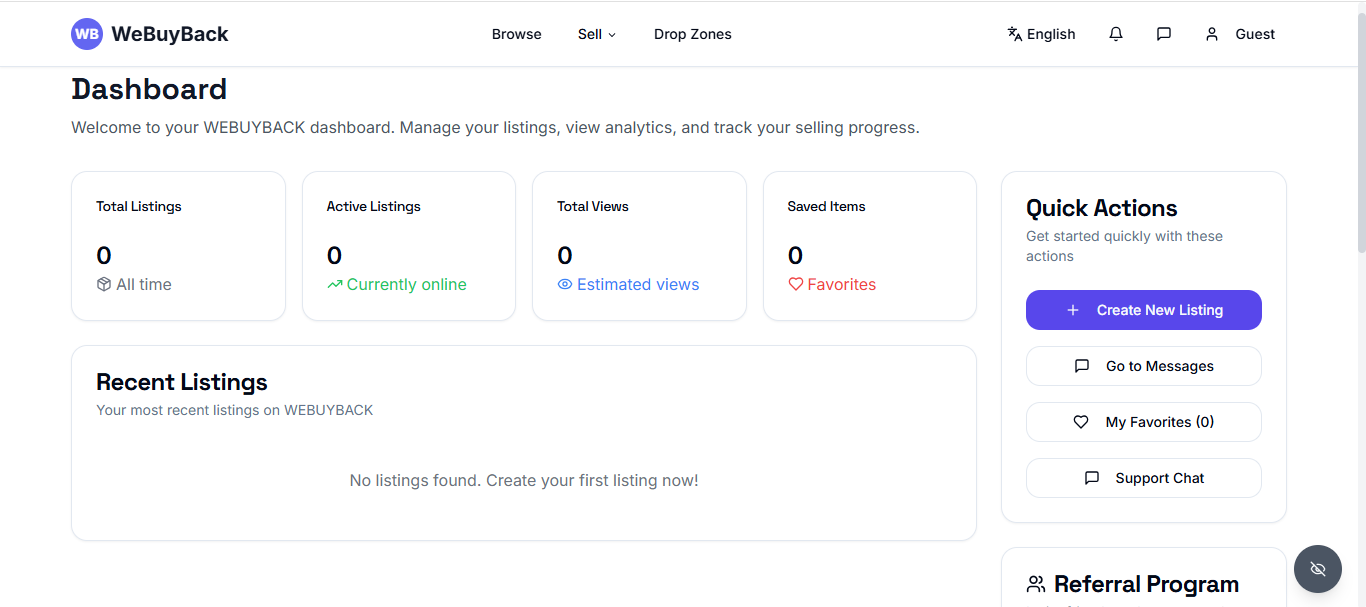Viewport: 1366px width, 607px height.
Task: Click the plus icon in Create New Listing
Action: pyautogui.click(x=1073, y=310)
